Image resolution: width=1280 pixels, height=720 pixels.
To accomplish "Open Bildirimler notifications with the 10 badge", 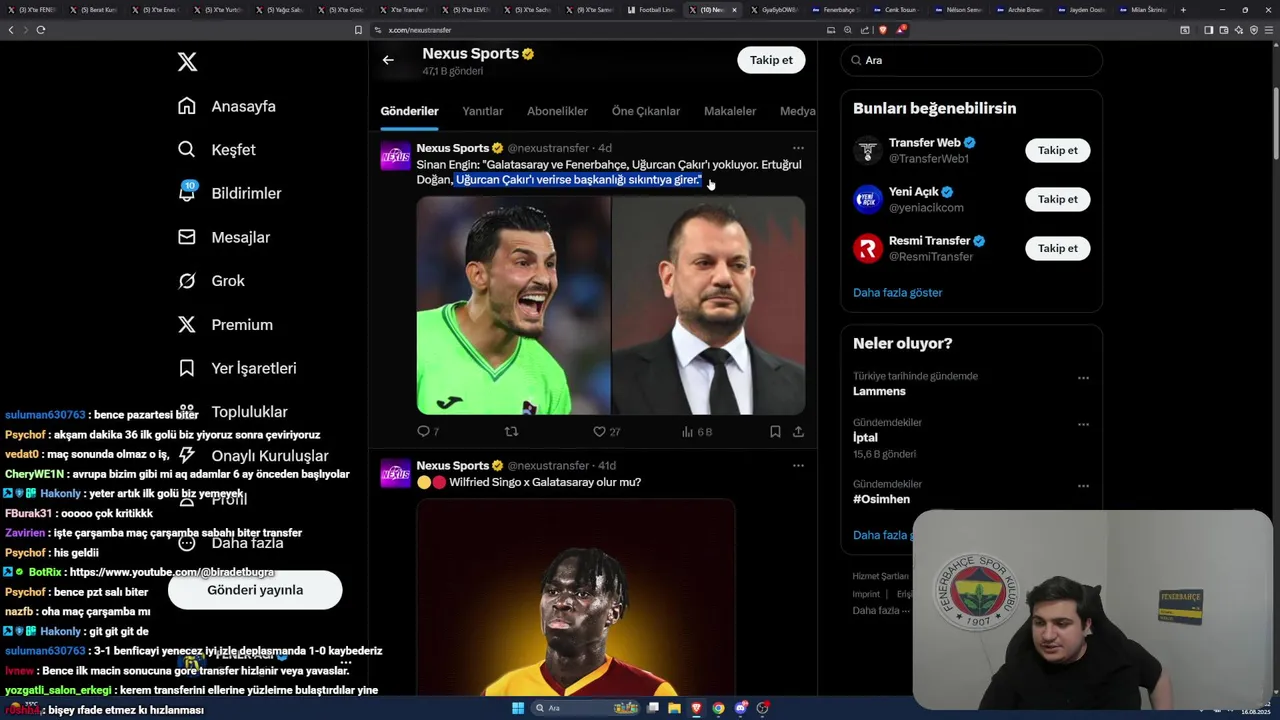I will coord(229,193).
